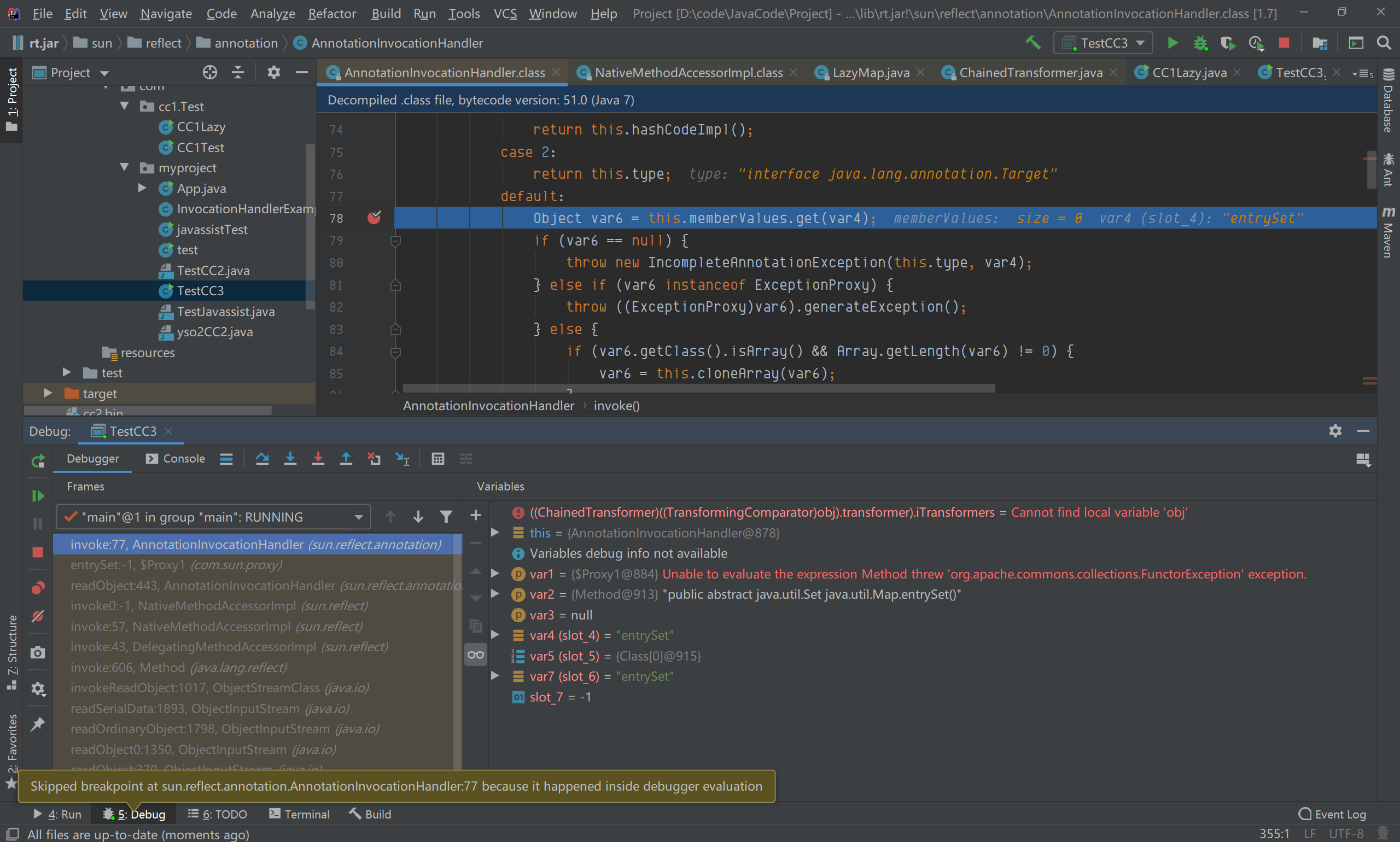Toggle the watches view glasses icon
Screen dimensions: 1400x842
pyautogui.click(x=476, y=656)
